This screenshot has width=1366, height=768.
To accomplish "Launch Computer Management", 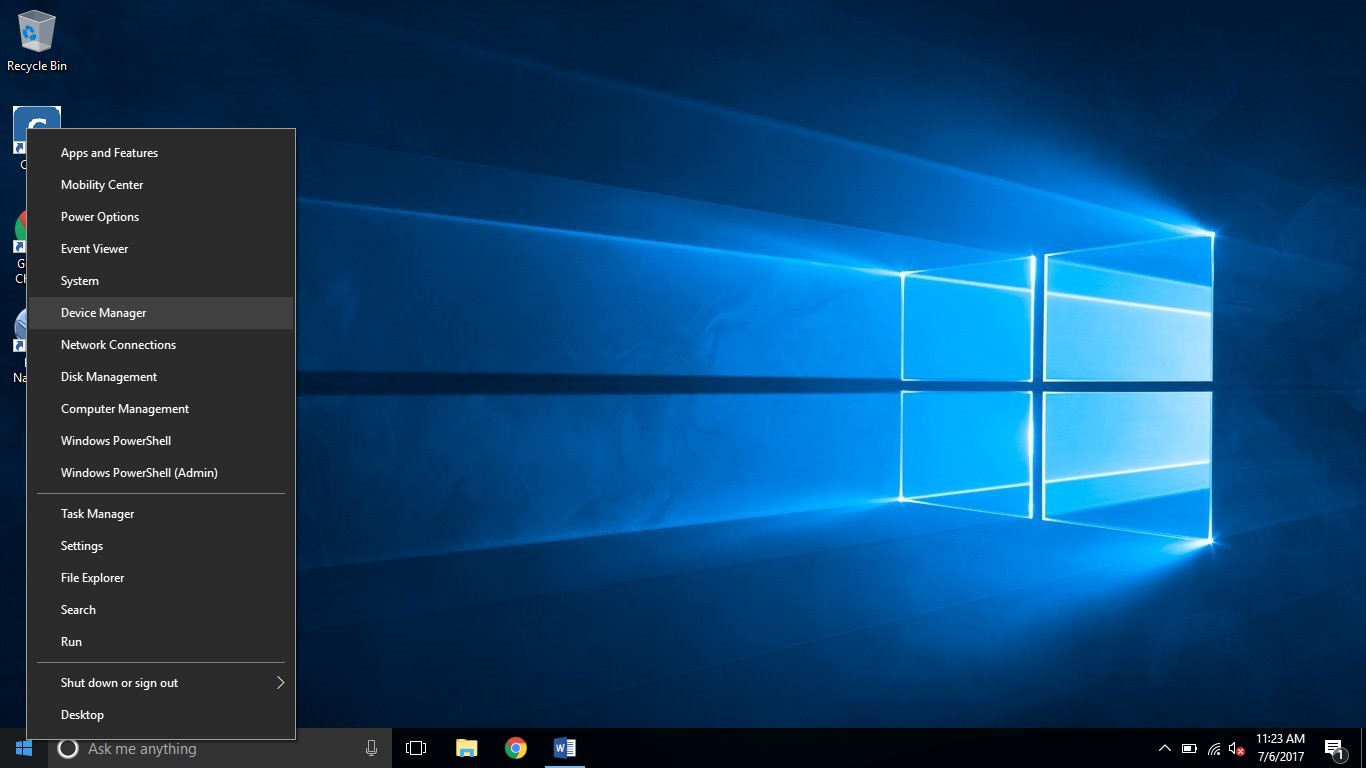I will (161, 409).
